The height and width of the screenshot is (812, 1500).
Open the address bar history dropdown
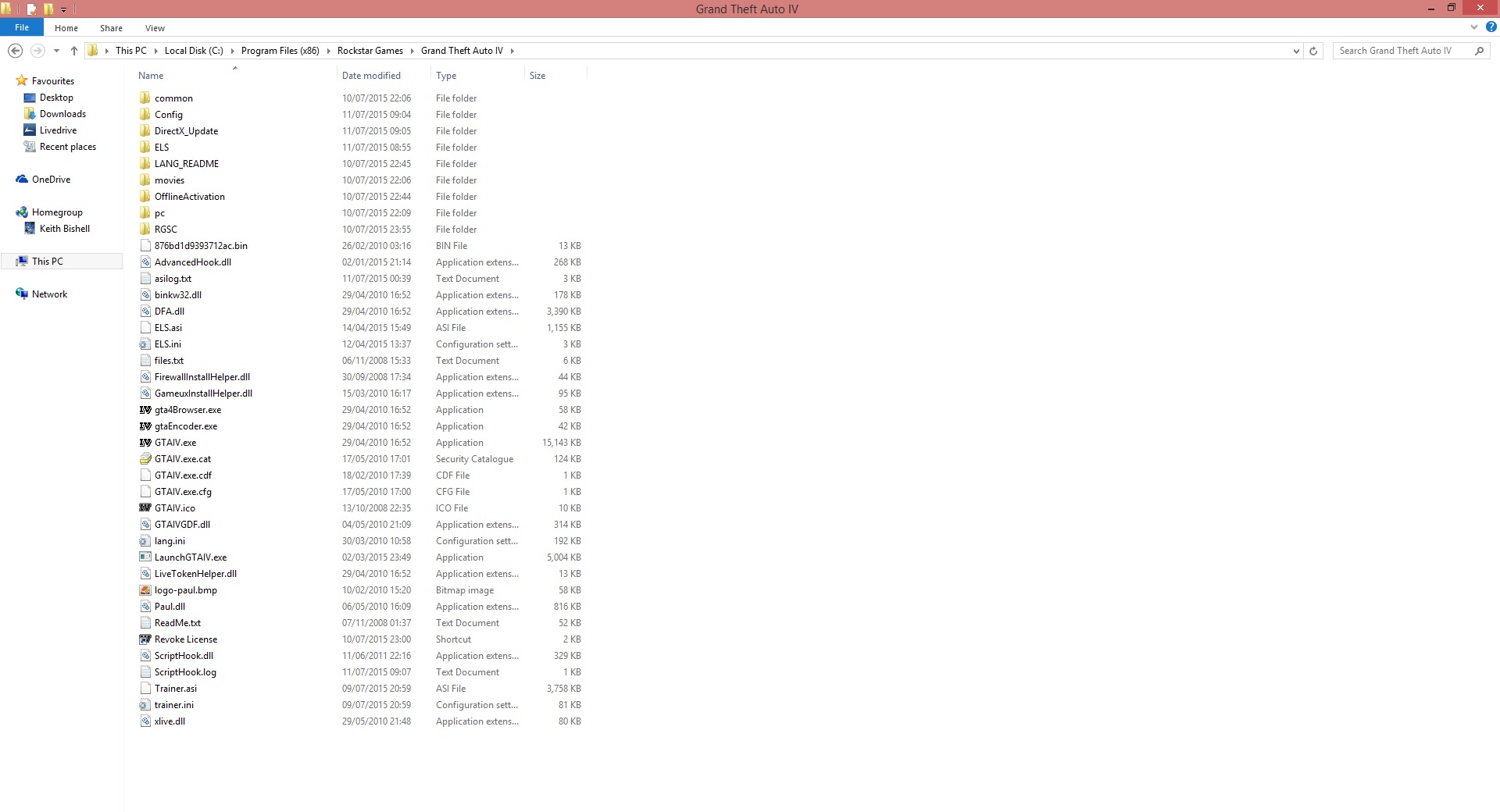tap(1296, 51)
